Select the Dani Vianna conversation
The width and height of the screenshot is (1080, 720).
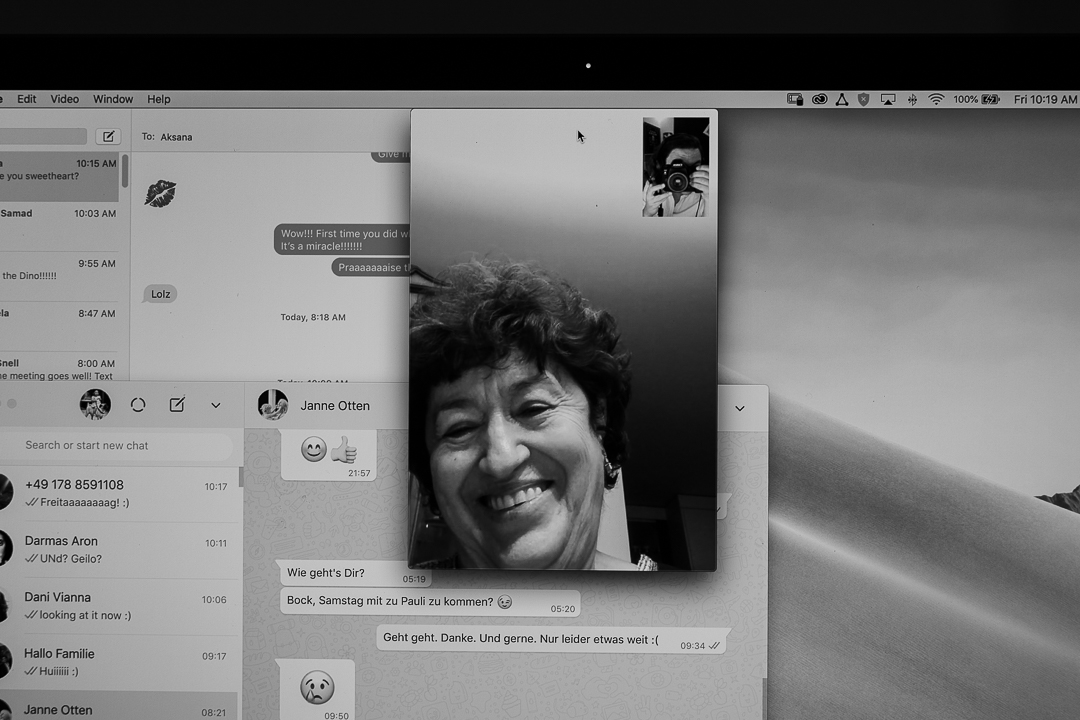coord(120,605)
